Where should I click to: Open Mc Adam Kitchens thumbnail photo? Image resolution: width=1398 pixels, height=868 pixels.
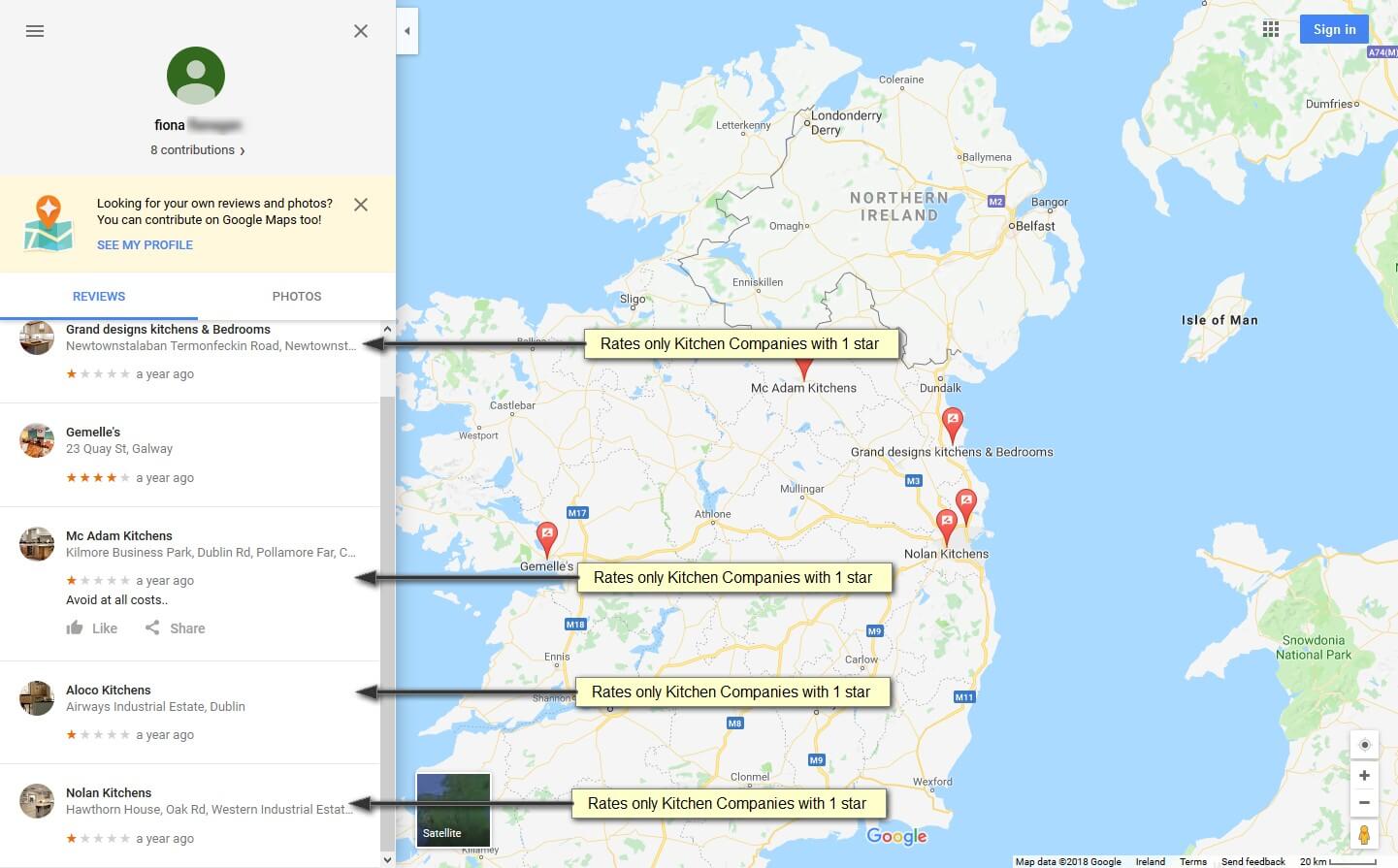tap(37, 544)
